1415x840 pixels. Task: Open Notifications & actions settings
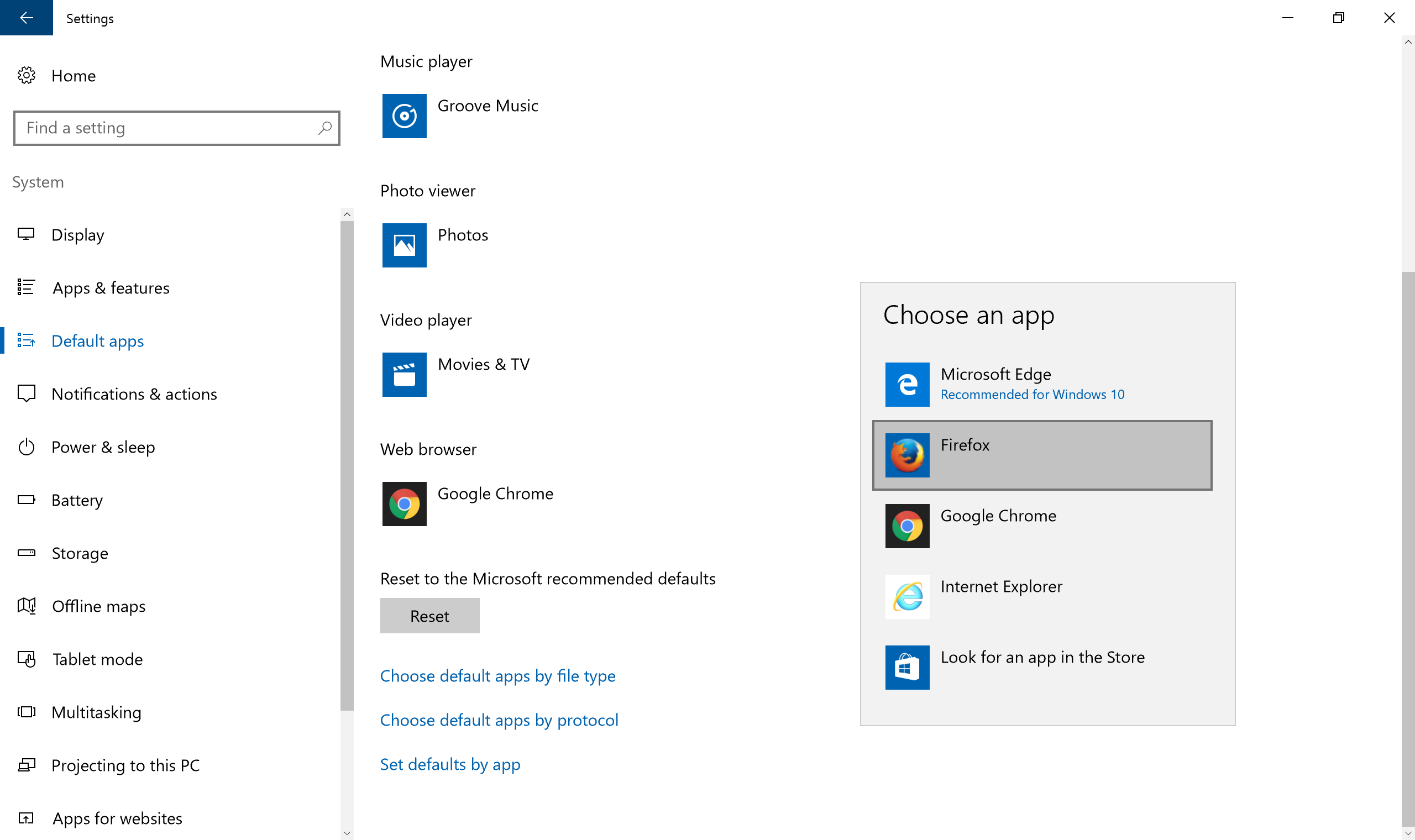[x=134, y=393]
